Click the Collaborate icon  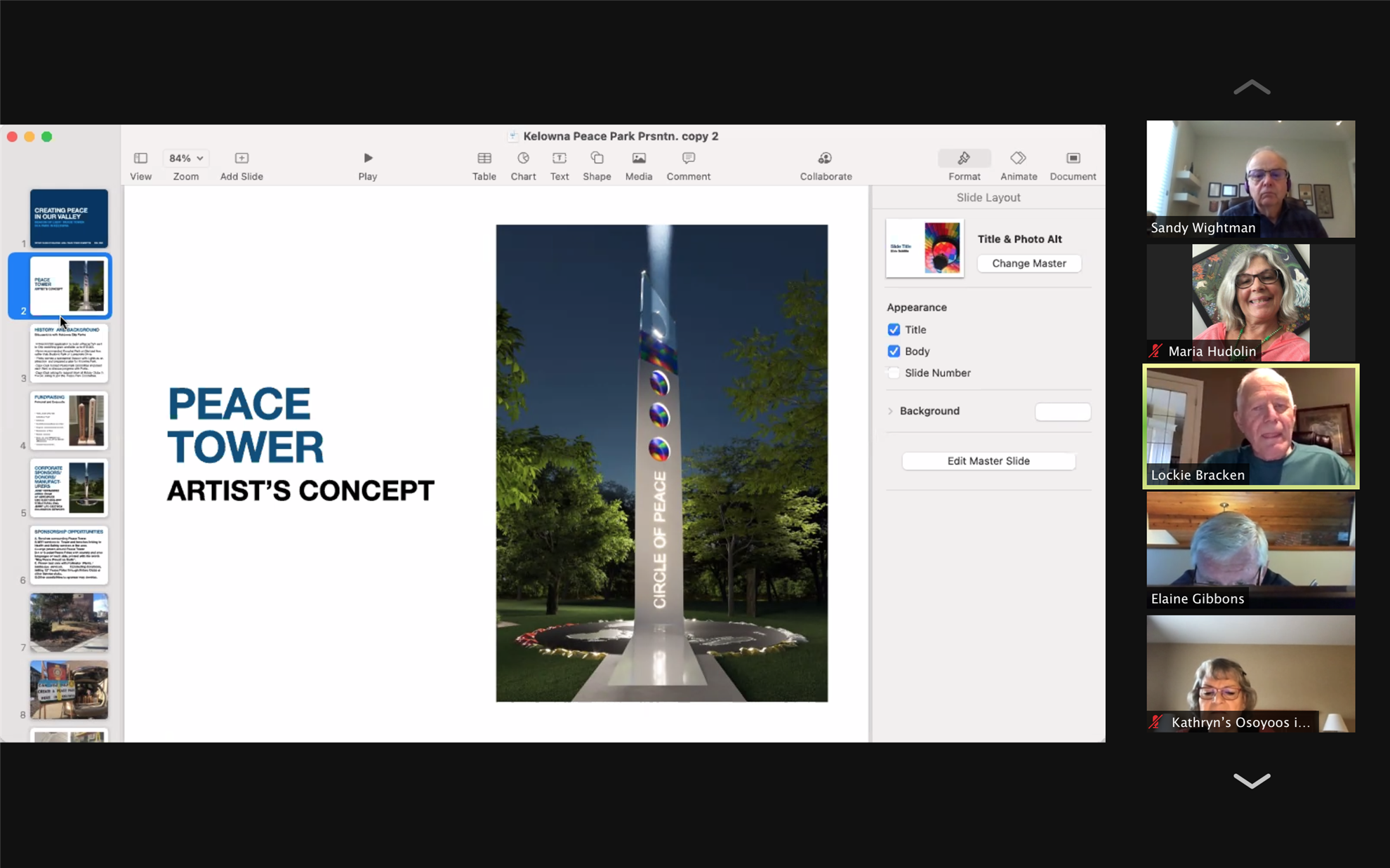(x=826, y=158)
